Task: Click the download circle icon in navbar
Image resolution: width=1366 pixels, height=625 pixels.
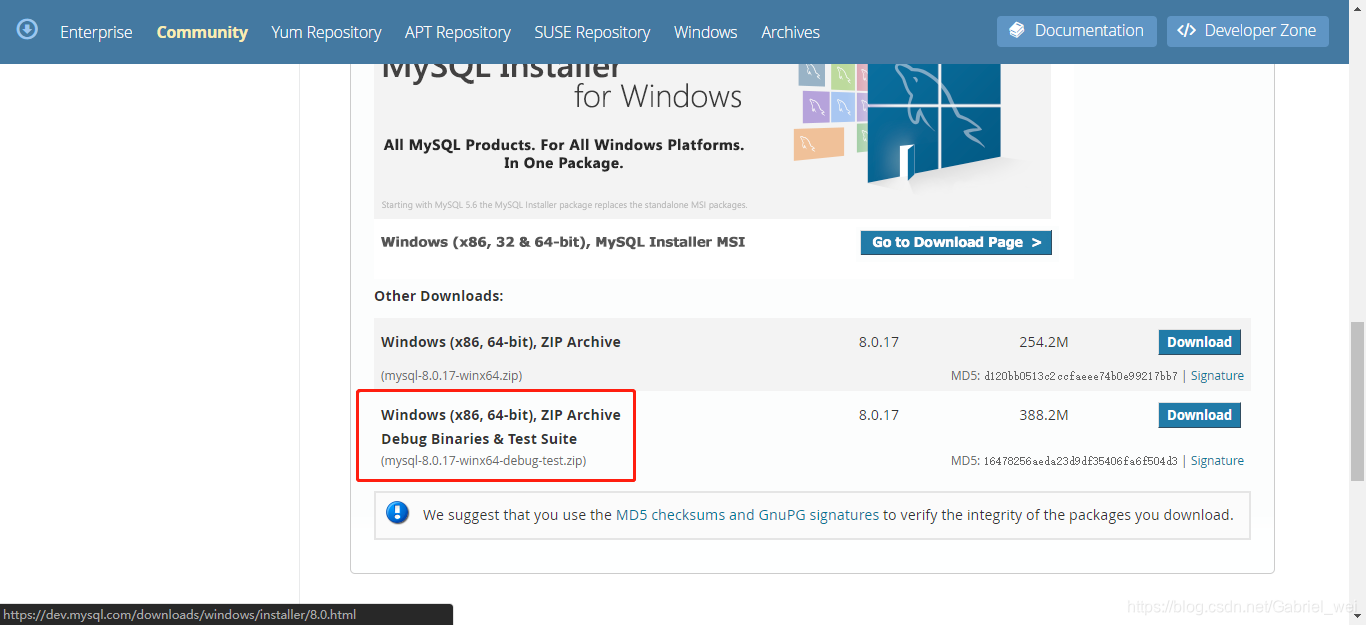Action: coord(28,29)
